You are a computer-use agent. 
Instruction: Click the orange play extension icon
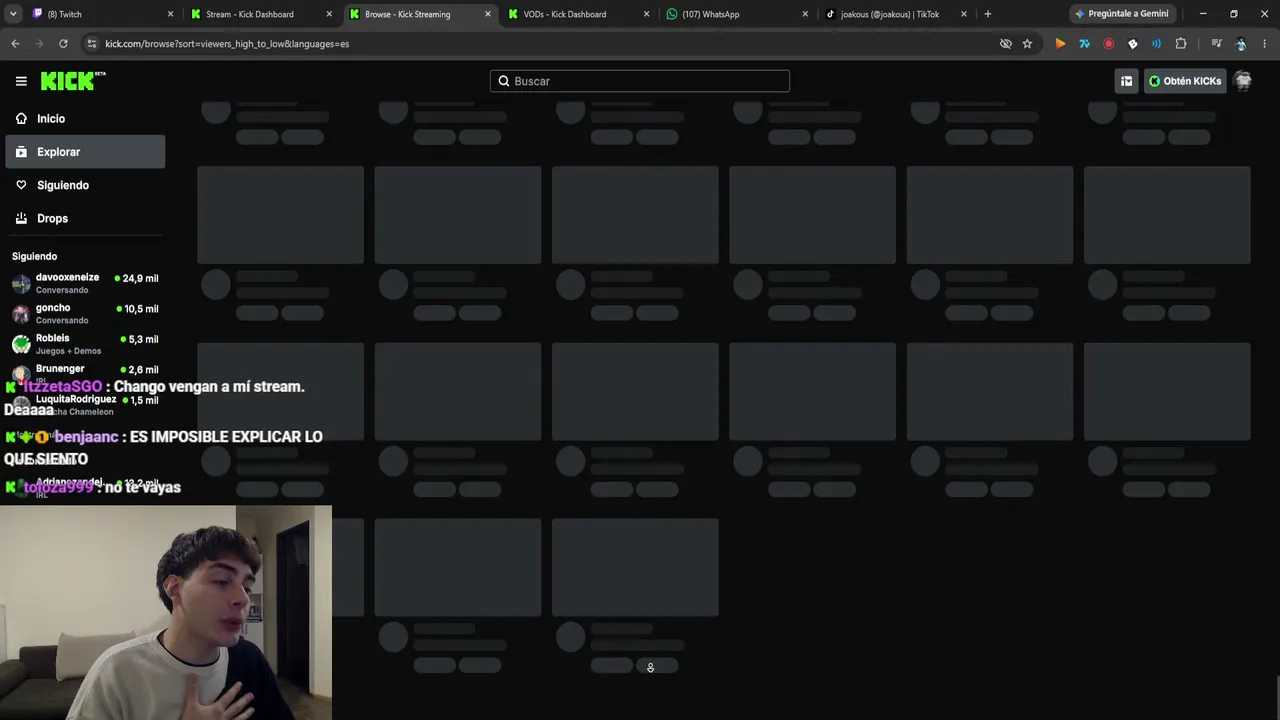pos(1060,44)
